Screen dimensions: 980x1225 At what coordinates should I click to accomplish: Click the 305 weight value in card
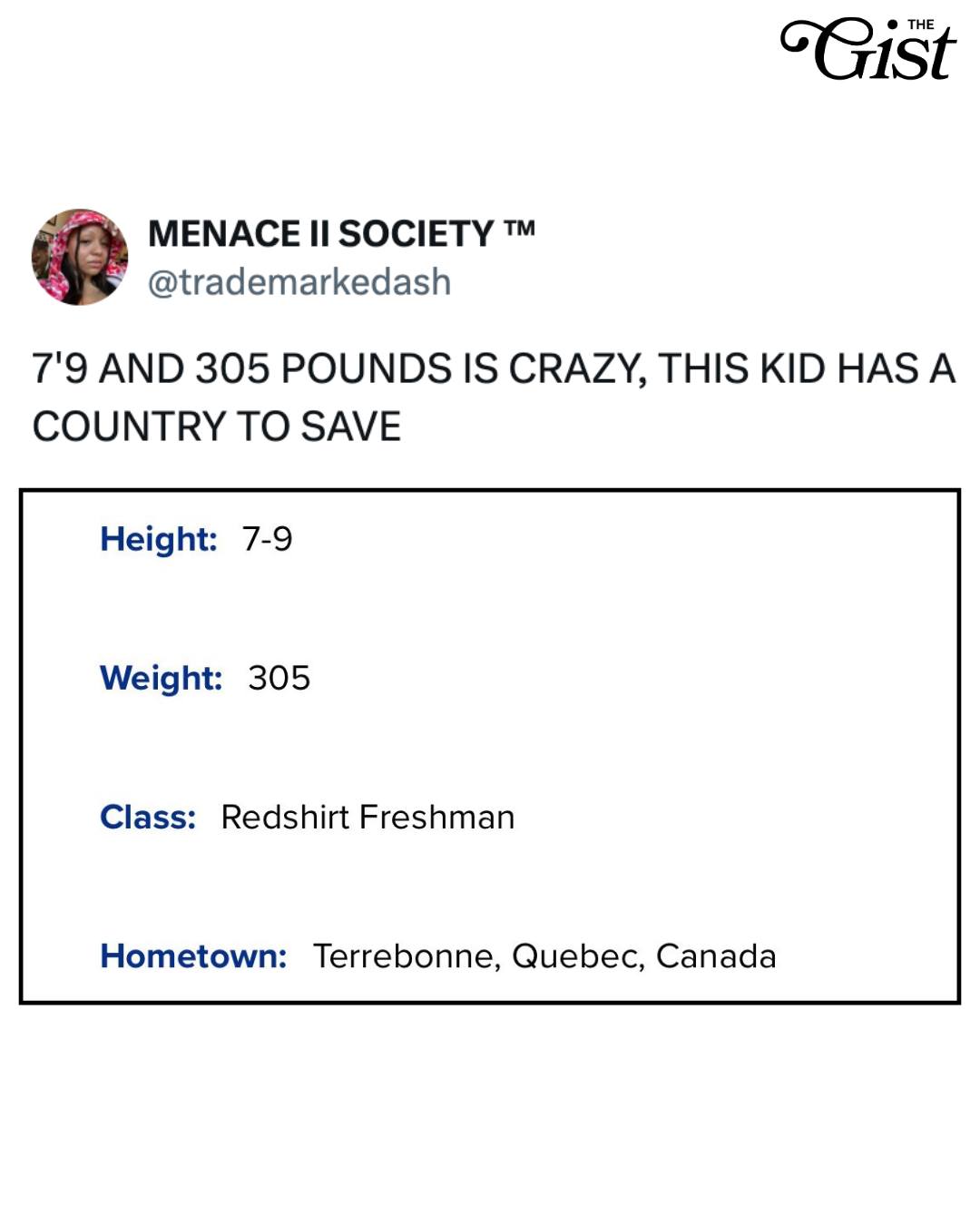pos(279,678)
